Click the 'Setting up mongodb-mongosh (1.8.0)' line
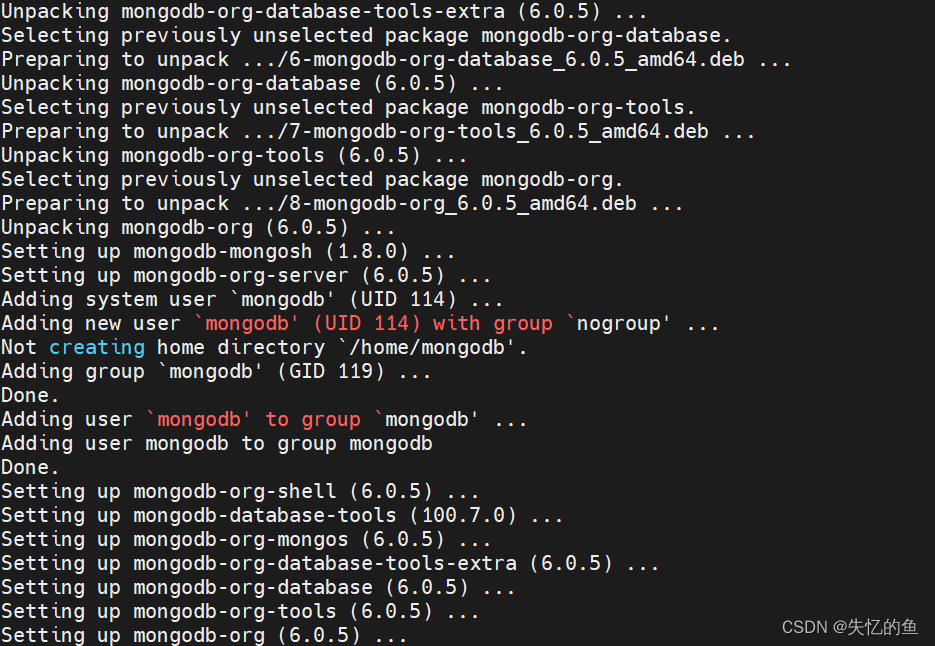The height and width of the screenshot is (646, 935). [x=228, y=251]
